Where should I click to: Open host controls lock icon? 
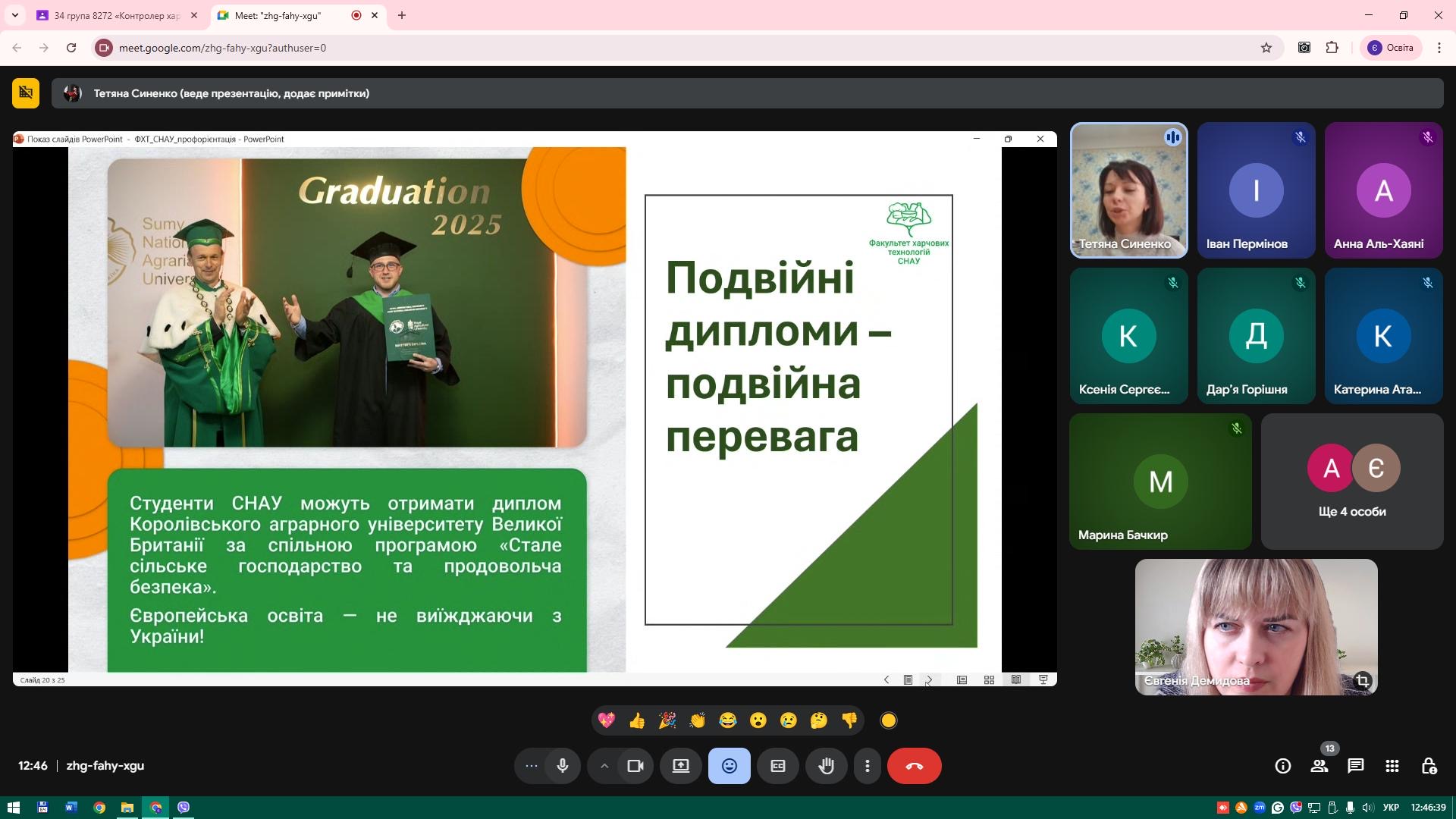tap(1429, 766)
